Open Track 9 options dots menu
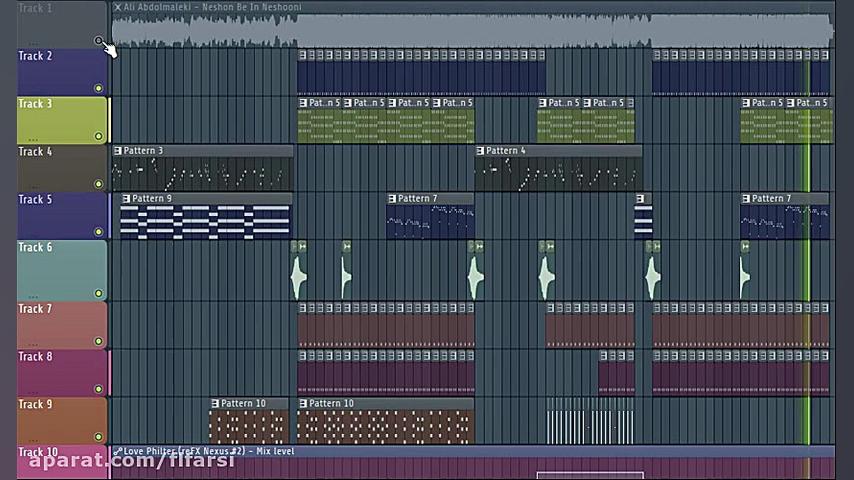854x480 pixels. coord(33,440)
